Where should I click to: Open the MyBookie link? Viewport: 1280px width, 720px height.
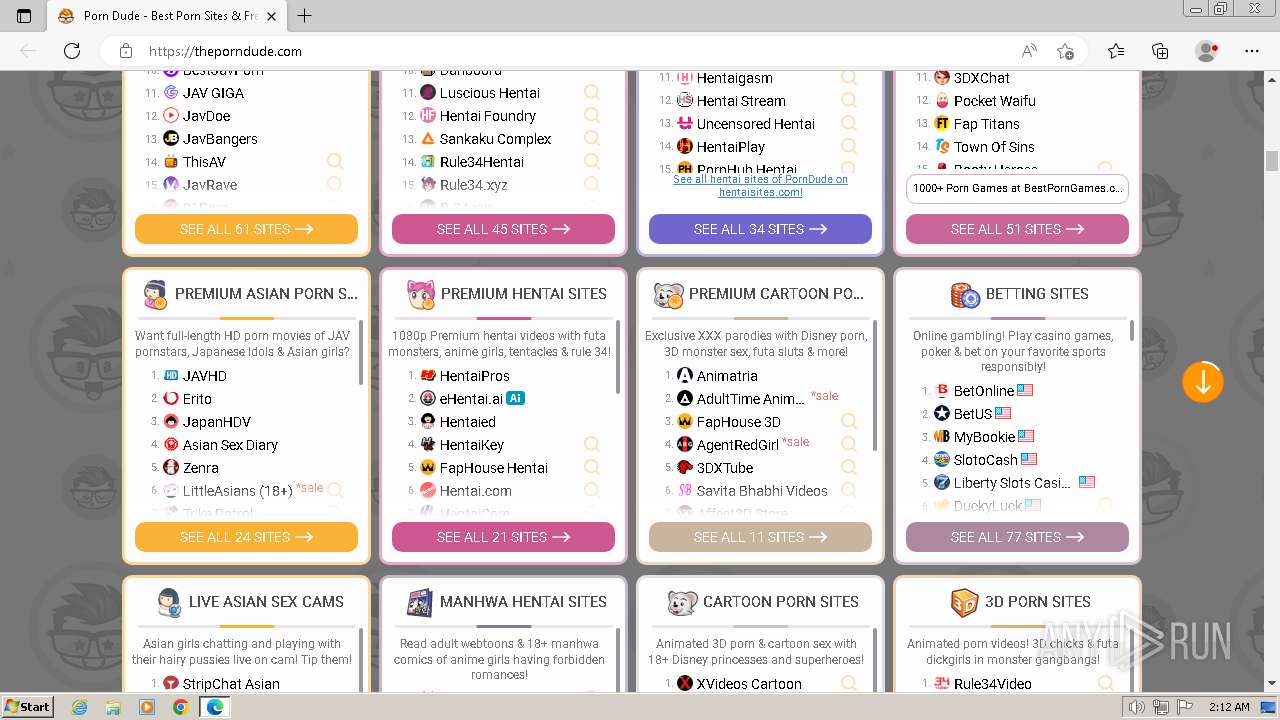[x=984, y=436]
